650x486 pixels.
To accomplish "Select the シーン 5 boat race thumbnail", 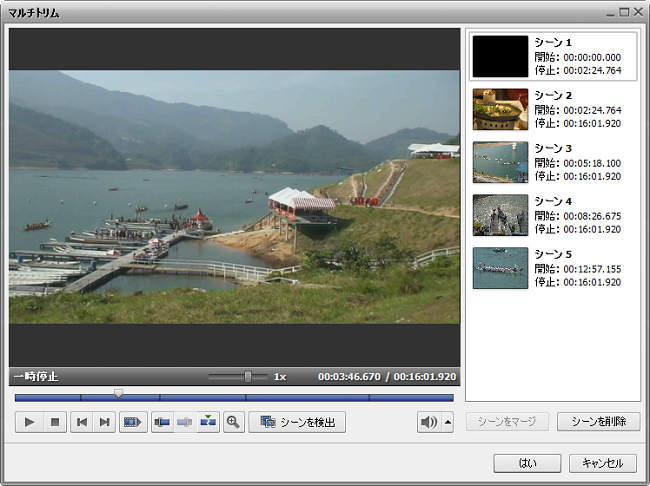I will pos(500,268).
